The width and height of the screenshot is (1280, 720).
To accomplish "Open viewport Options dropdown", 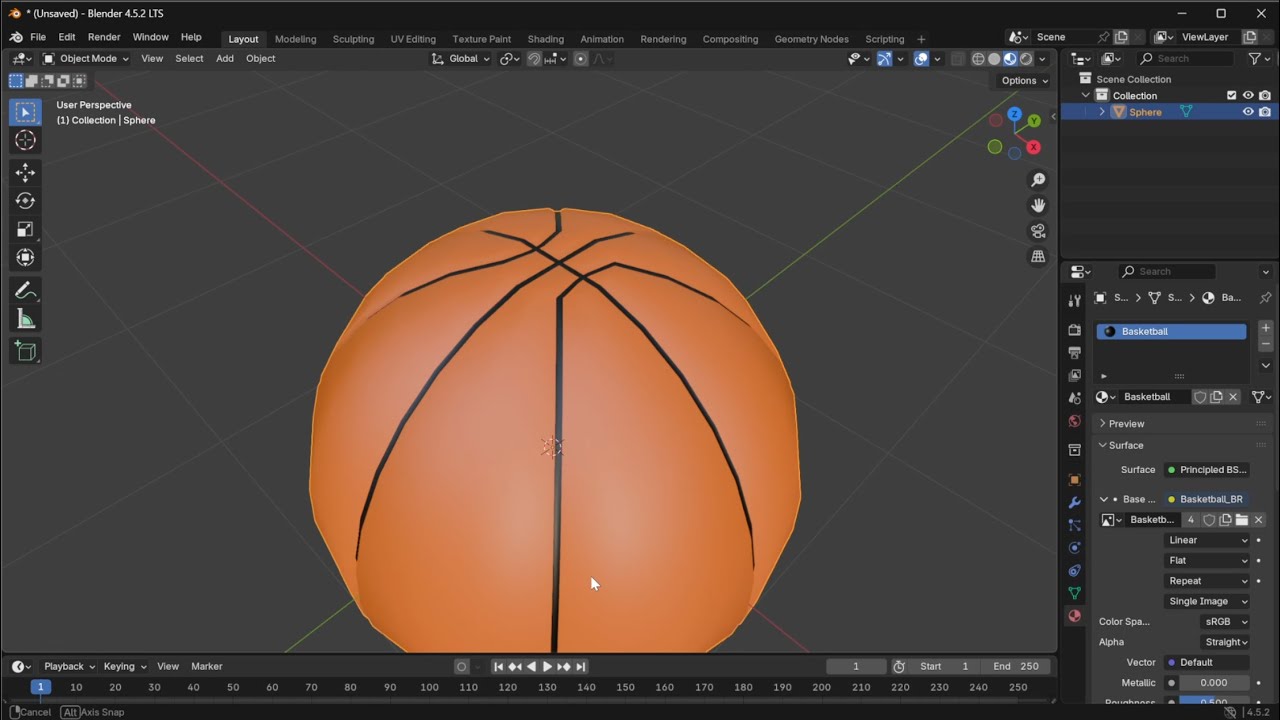I will (1024, 80).
